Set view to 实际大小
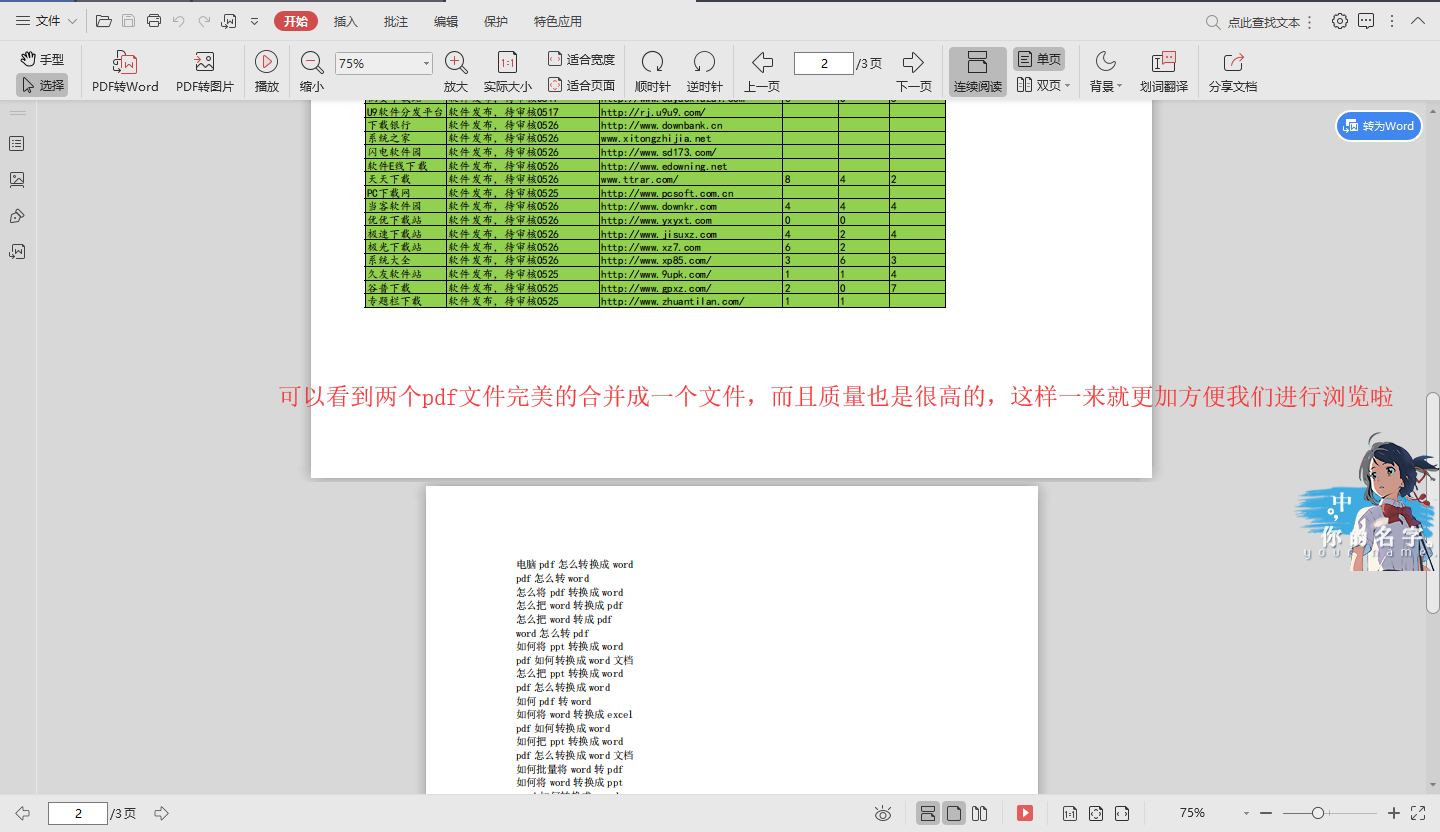 click(508, 72)
